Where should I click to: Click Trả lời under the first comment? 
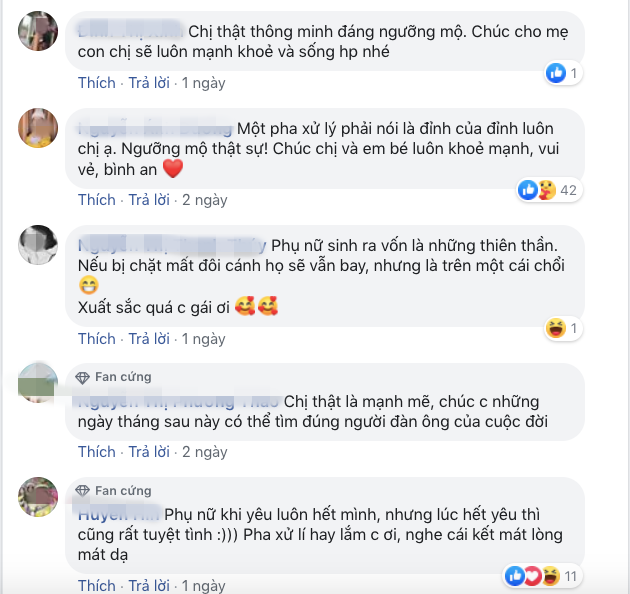pos(149,83)
